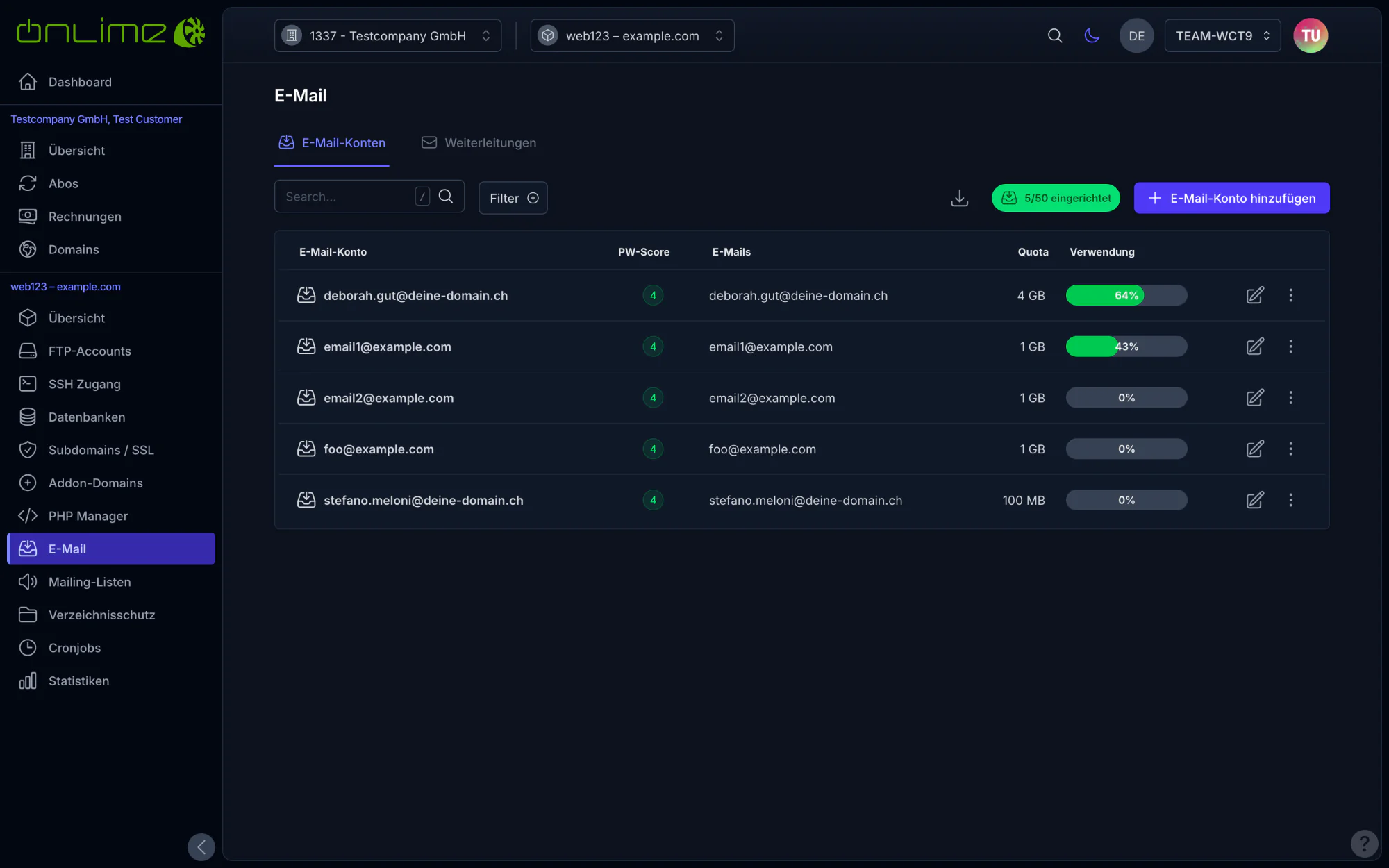The width and height of the screenshot is (1389, 868).
Task: Open Cronjobs in sidebar
Action: [x=111, y=648]
